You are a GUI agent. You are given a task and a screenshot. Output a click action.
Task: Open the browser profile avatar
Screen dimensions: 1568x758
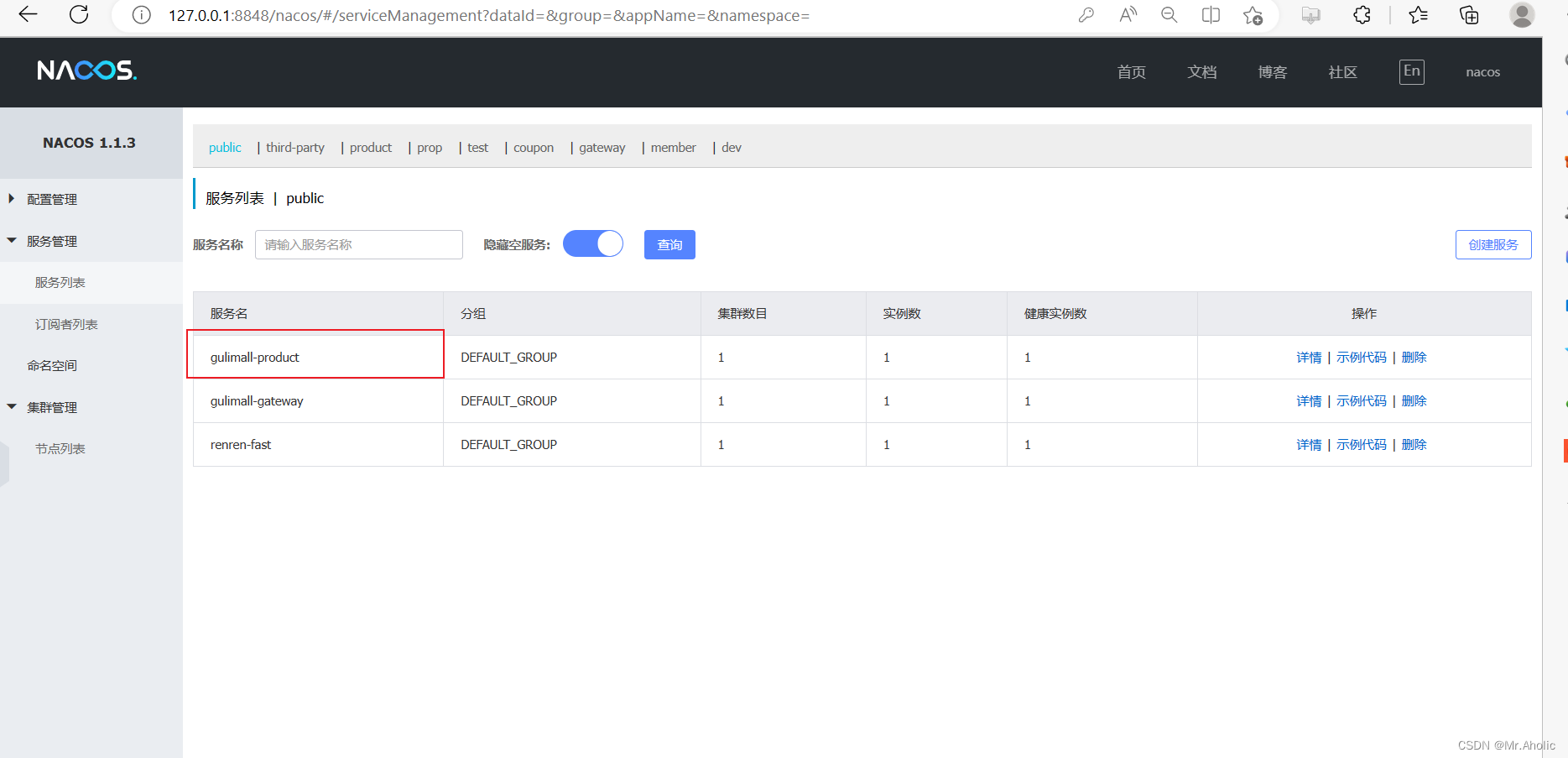coord(1522,14)
